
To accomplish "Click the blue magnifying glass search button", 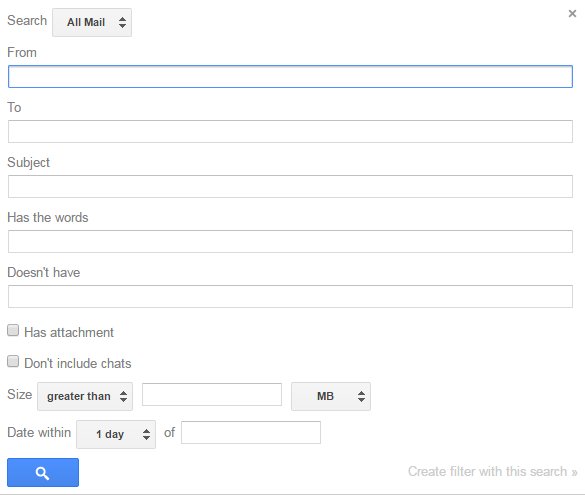I will click(x=43, y=472).
